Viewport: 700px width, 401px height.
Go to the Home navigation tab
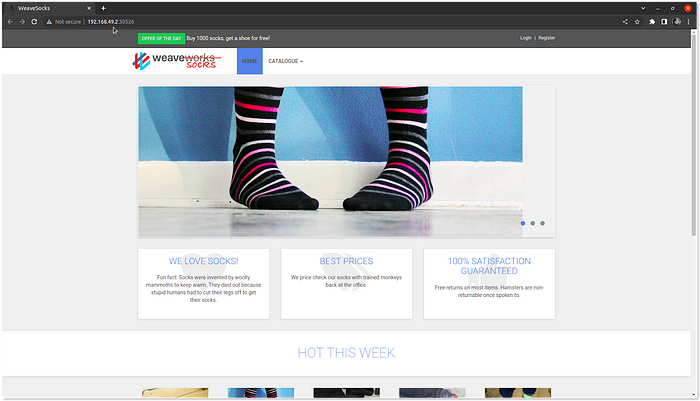(x=249, y=61)
